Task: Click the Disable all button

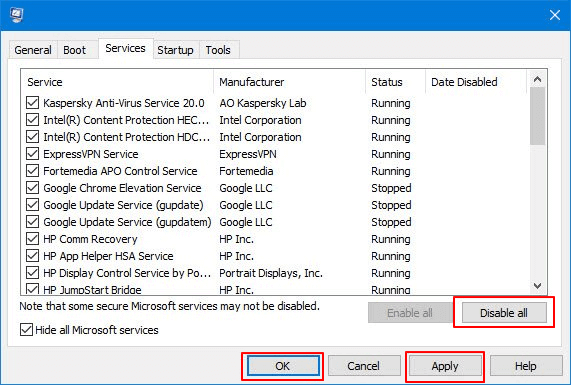Action: click(x=504, y=313)
